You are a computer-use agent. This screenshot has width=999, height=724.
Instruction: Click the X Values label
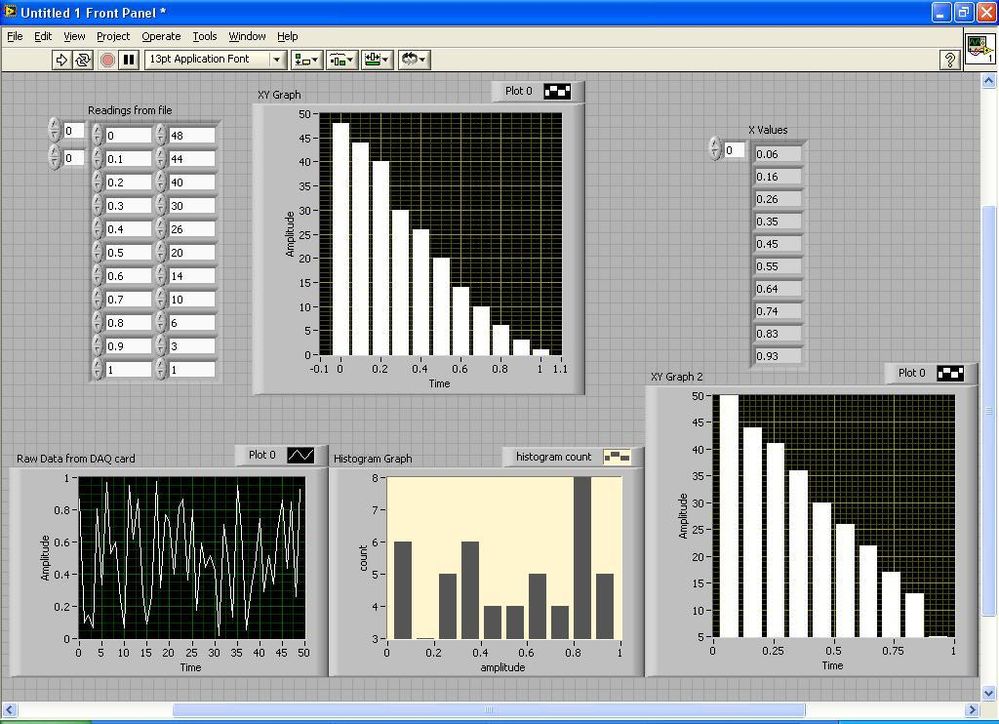(768, 130)
